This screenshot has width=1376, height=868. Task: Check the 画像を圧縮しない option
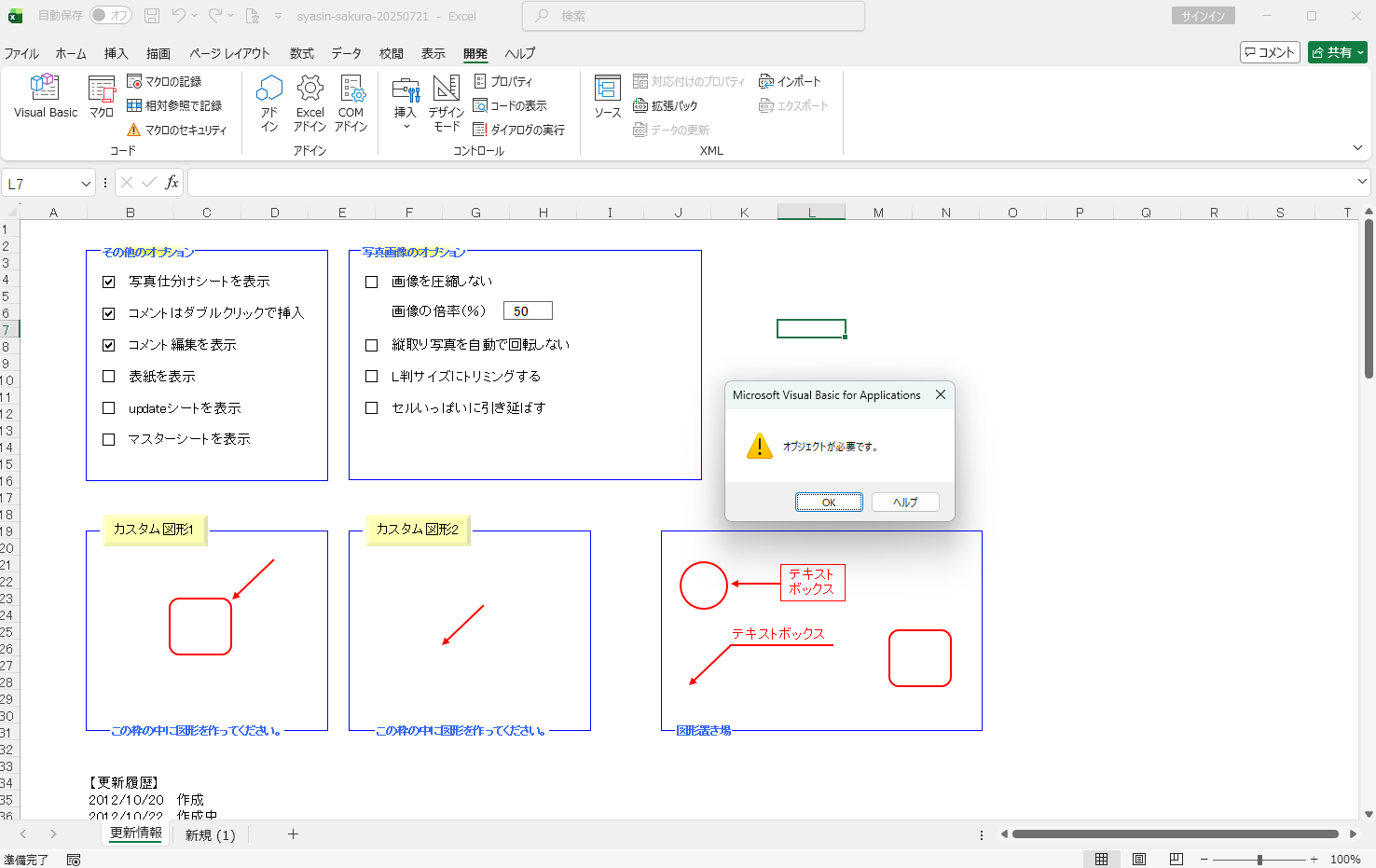coord(372,282)
